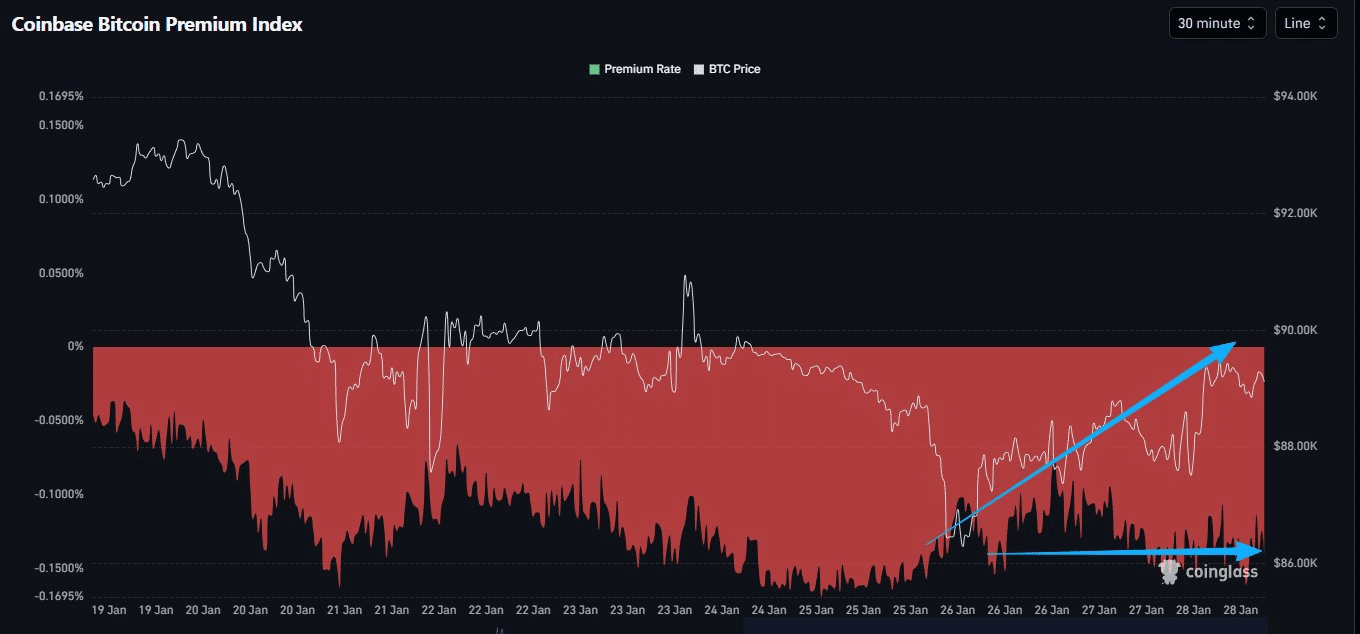
Task: Click the BTC price line peak near 23 Jan
Action: [x=685, y=275]
